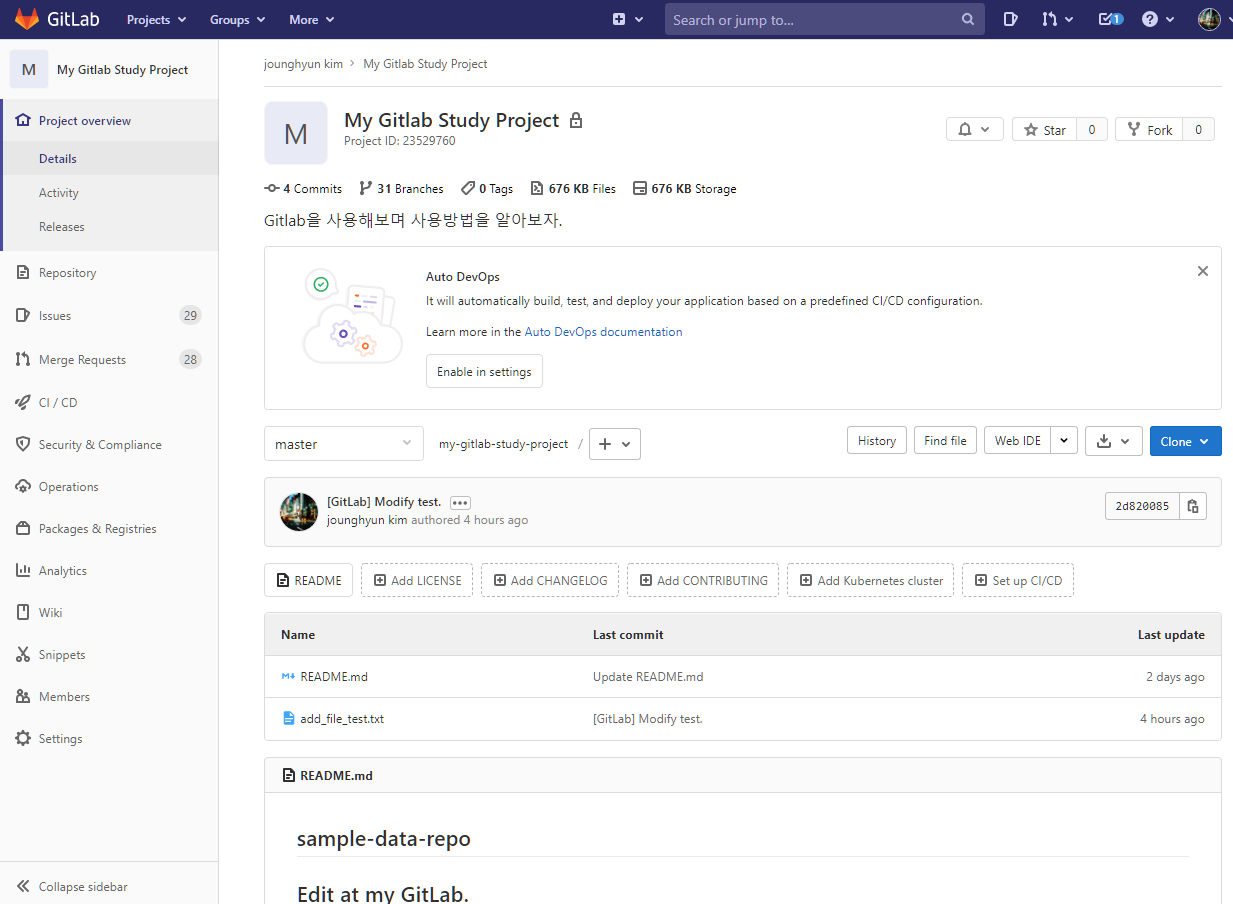Open the new item plus menu
This screenshot has height=904, width=1233.
coord(628,19)
